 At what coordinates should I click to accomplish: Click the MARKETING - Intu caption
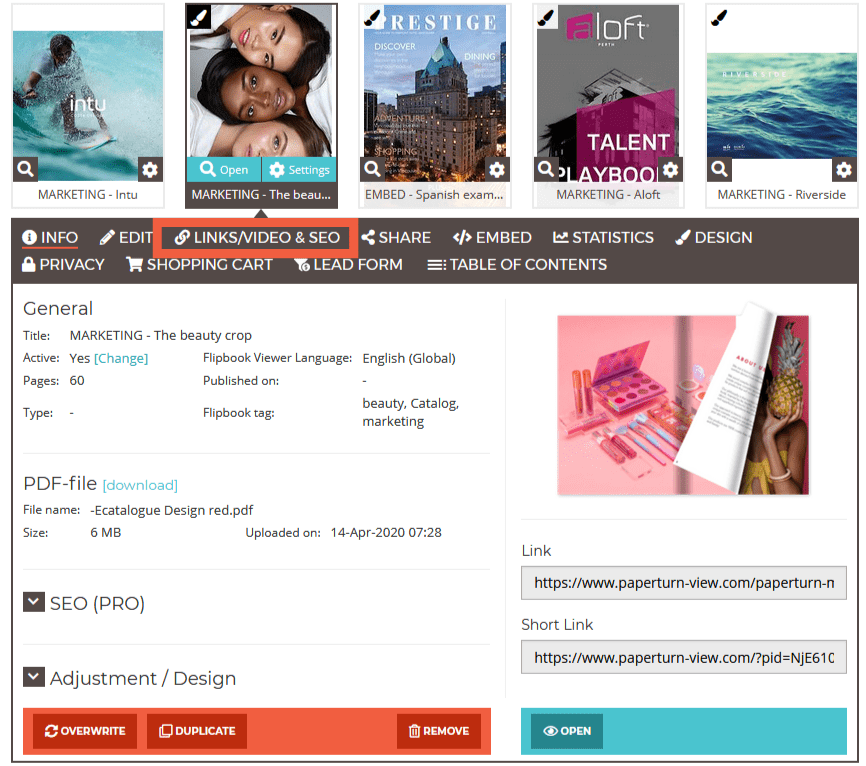[88, 195]
